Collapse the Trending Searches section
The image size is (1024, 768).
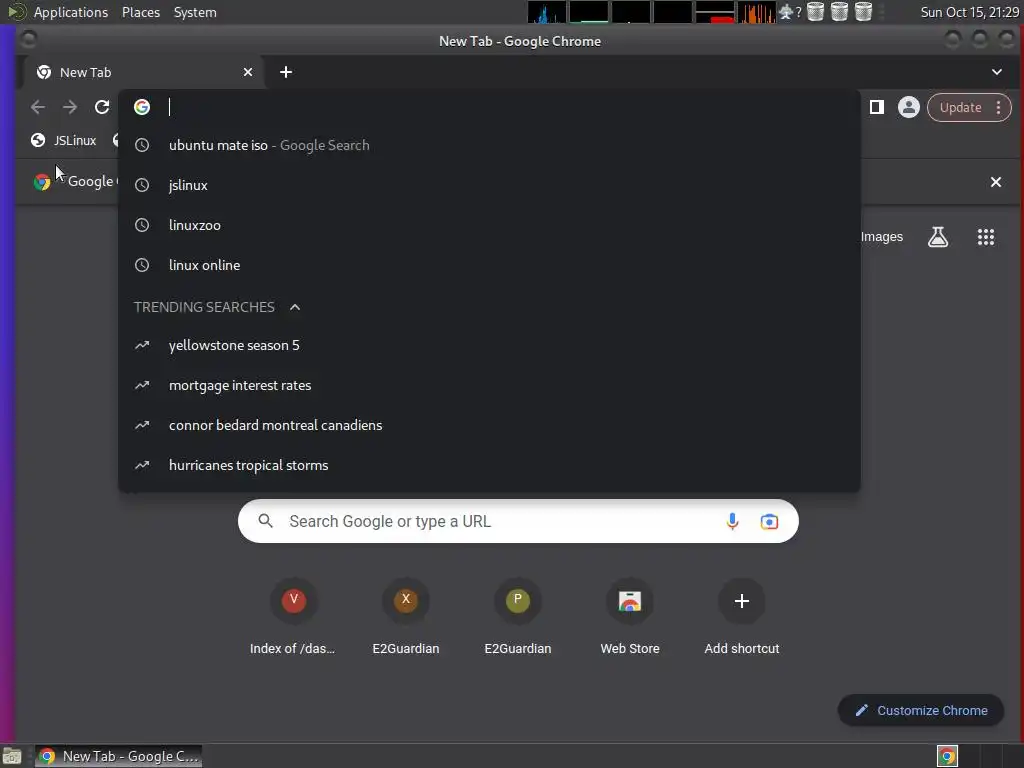click(295, 307)
